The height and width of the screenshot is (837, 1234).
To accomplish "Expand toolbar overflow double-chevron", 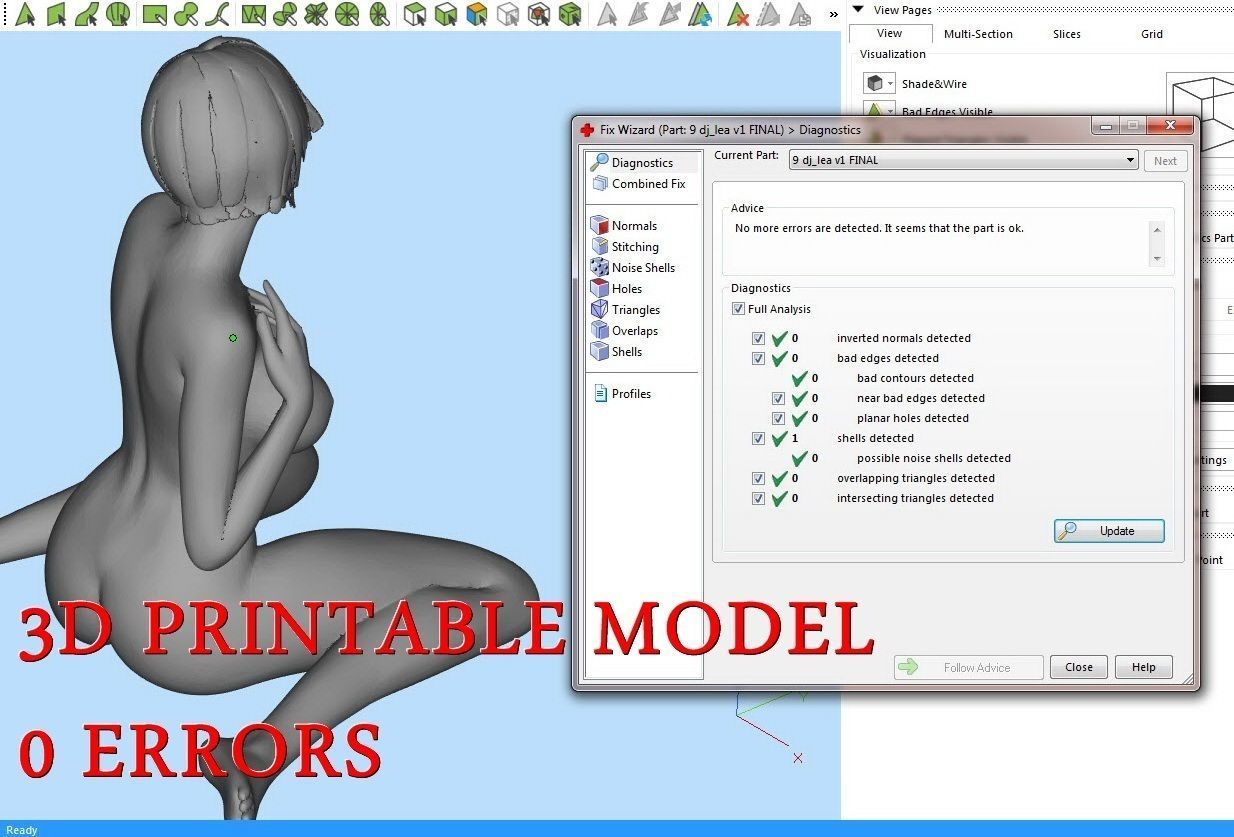I will click(834, 14).
